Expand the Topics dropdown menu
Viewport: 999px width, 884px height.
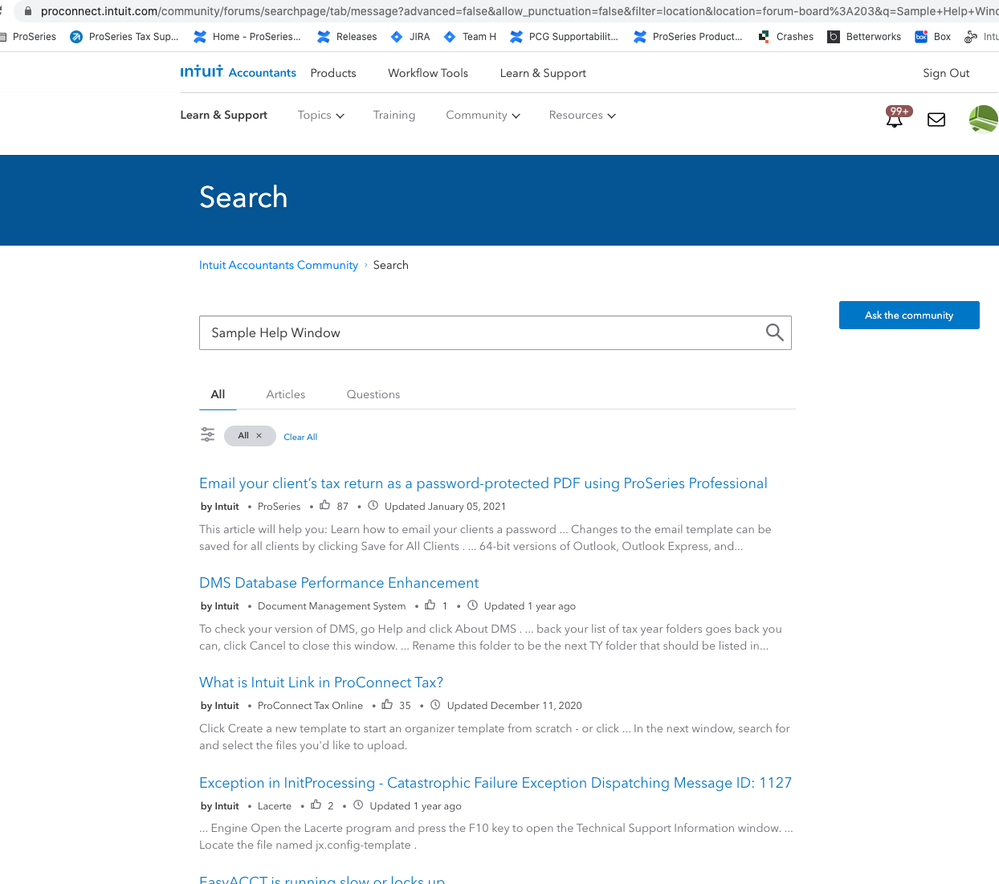coord(320,115)
